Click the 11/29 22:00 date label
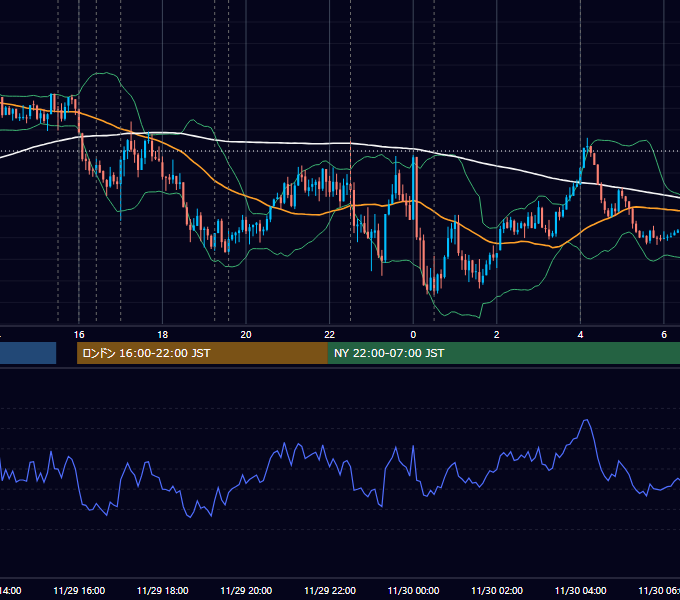Screen dimensions: 680x600 330,590
